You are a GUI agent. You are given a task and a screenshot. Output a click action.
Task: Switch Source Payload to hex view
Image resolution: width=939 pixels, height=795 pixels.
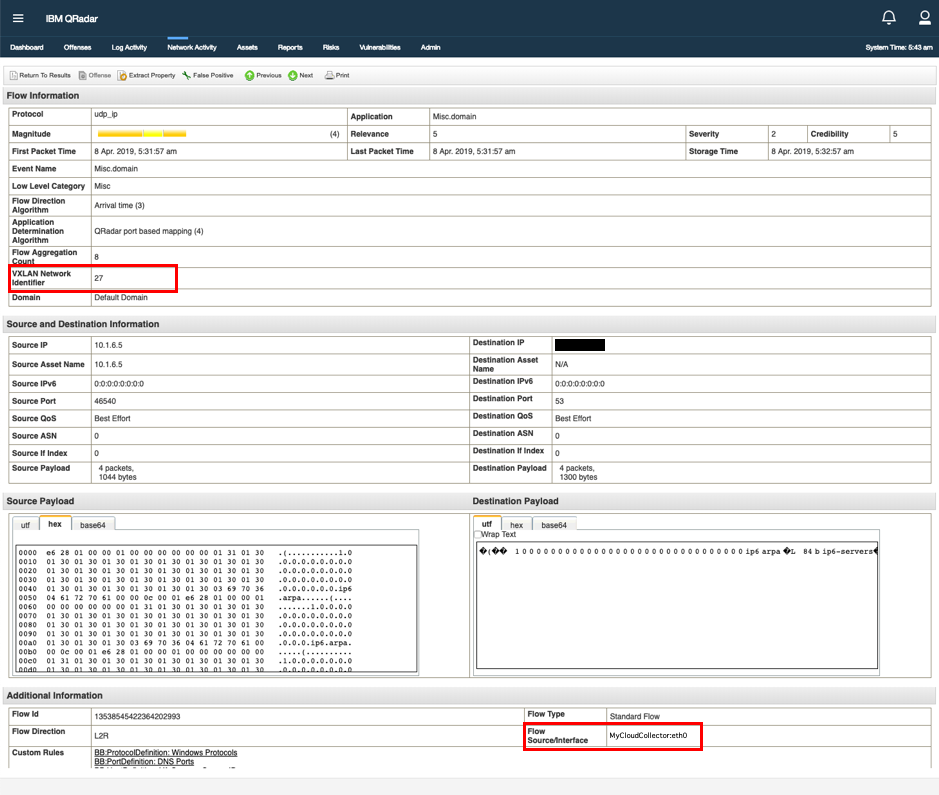coord(55,524)
